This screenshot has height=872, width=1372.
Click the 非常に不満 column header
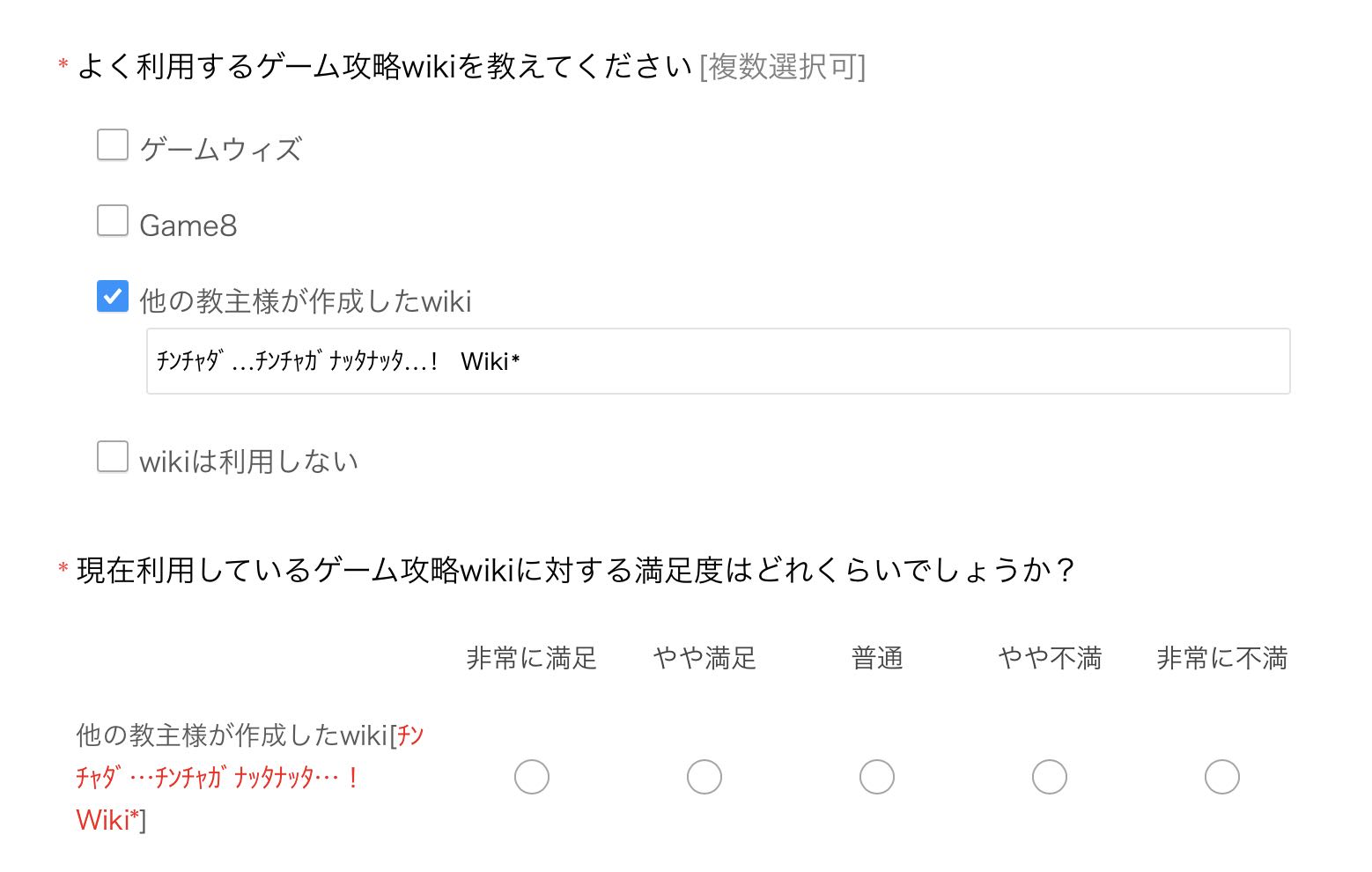(1222, 658)
